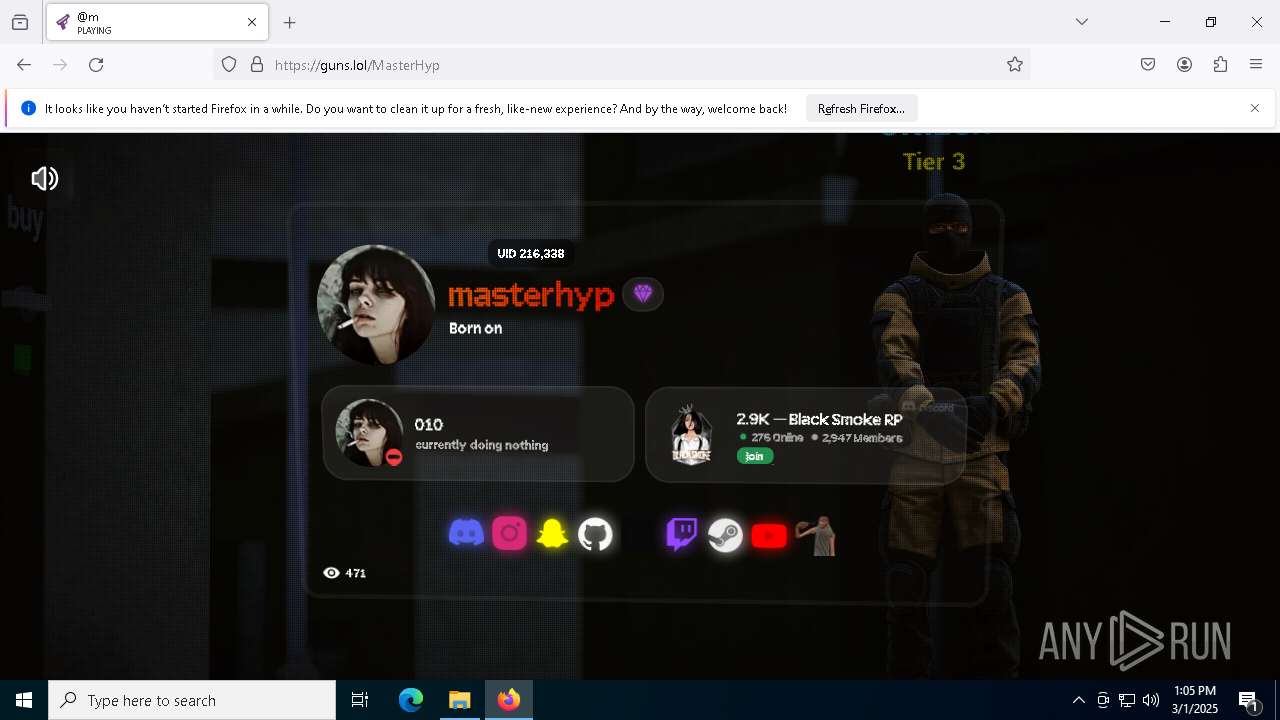1280x720 pixels.
Task: Click the profile view count eye icon
Action: click(x=331, y=573)
